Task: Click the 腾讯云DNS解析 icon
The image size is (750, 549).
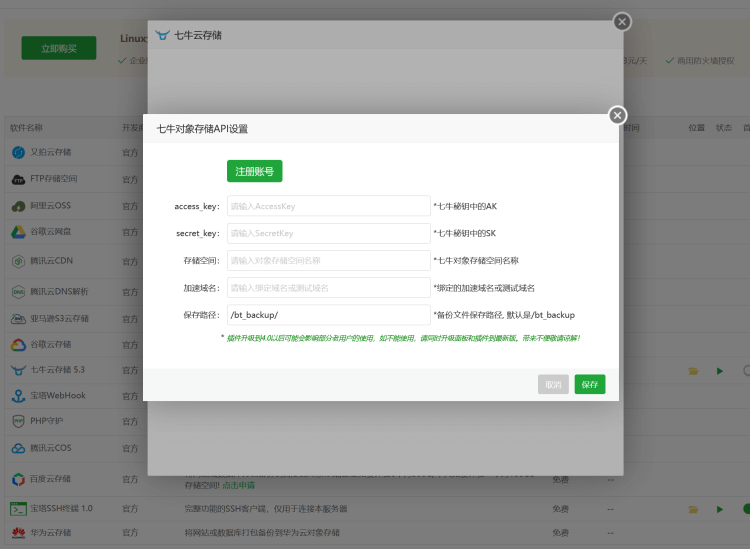Action: 18,292
